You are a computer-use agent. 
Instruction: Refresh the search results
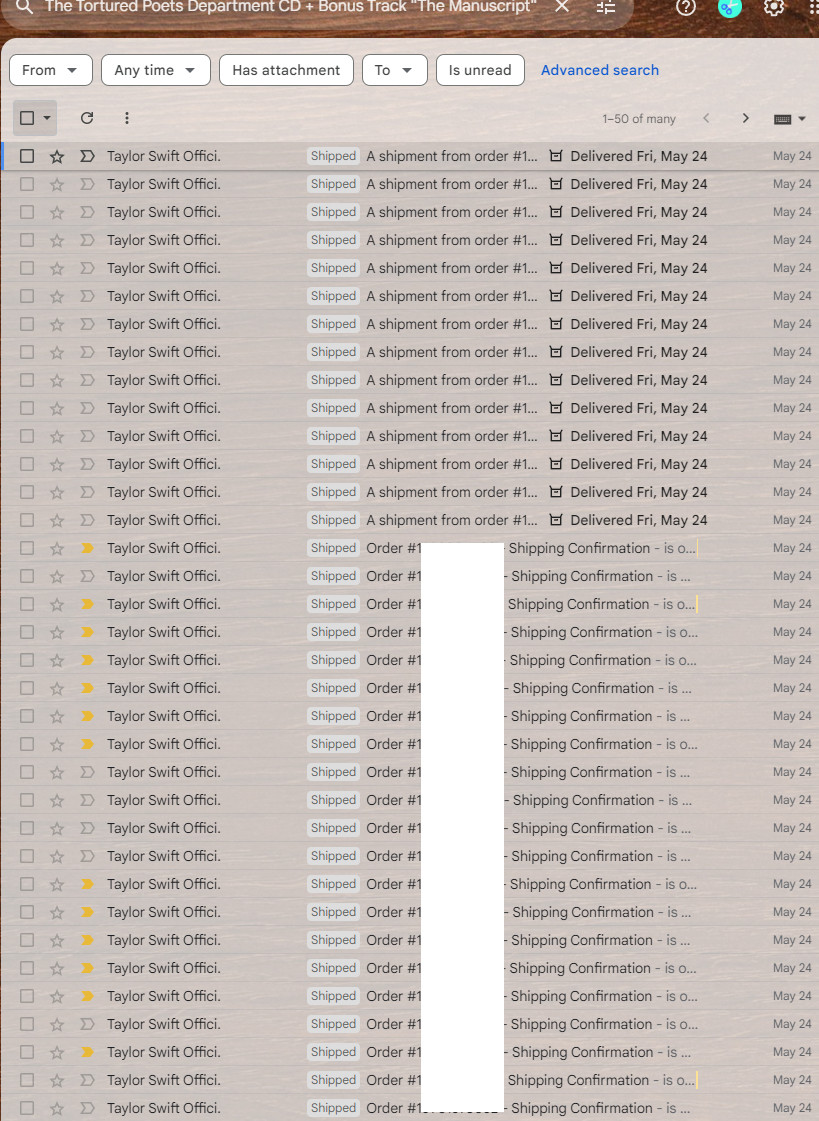click(87, 118)
